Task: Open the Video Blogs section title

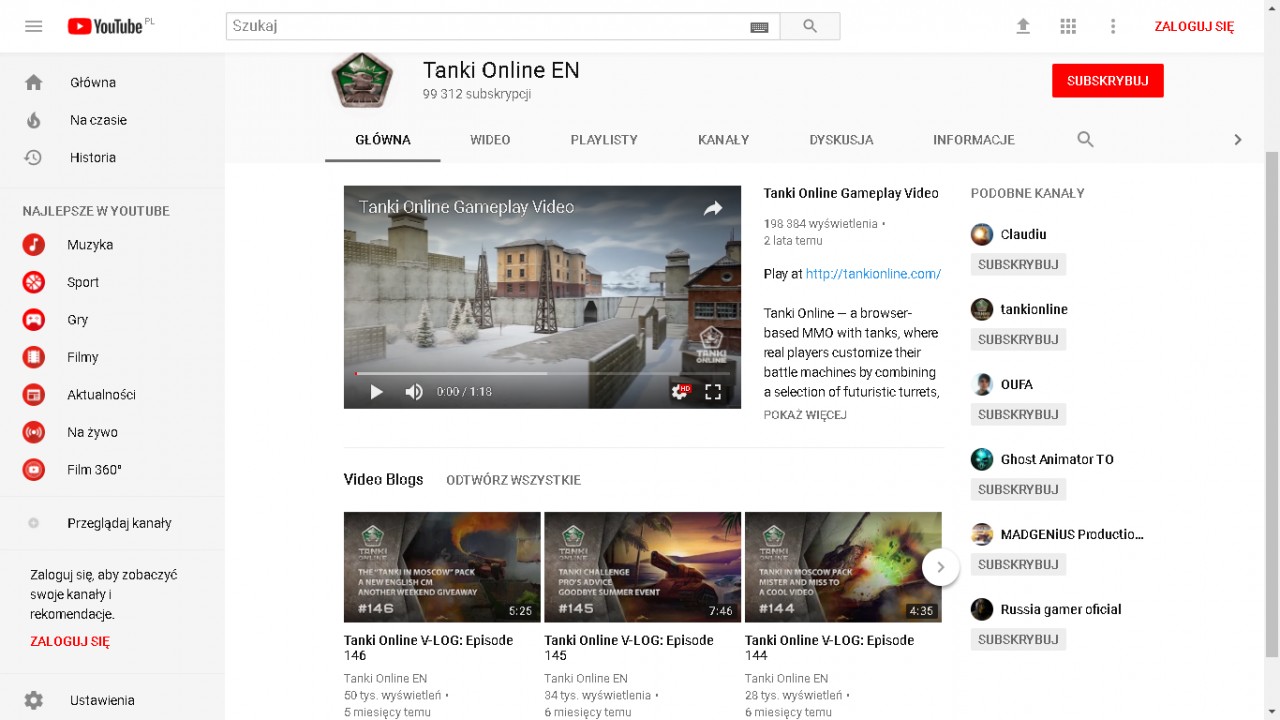Action: point(384,479)
